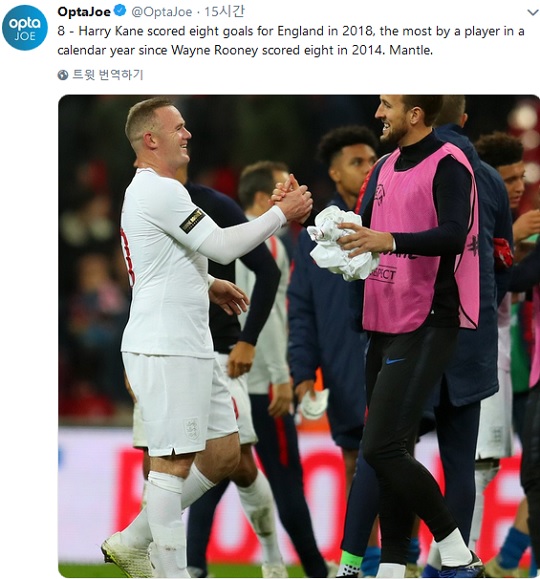Open the @OptaJoe handle link

(x=162, y=12)
